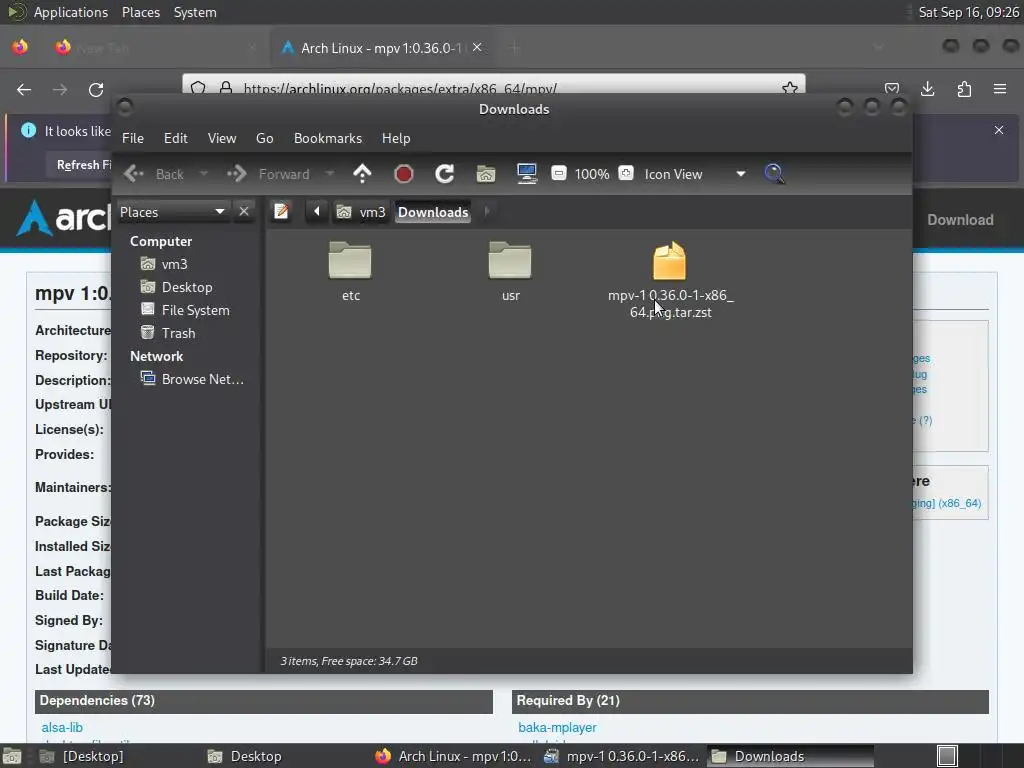Open Firefox hamburger menu
The image size is (1024, 768).
(x=1000, y=89)
